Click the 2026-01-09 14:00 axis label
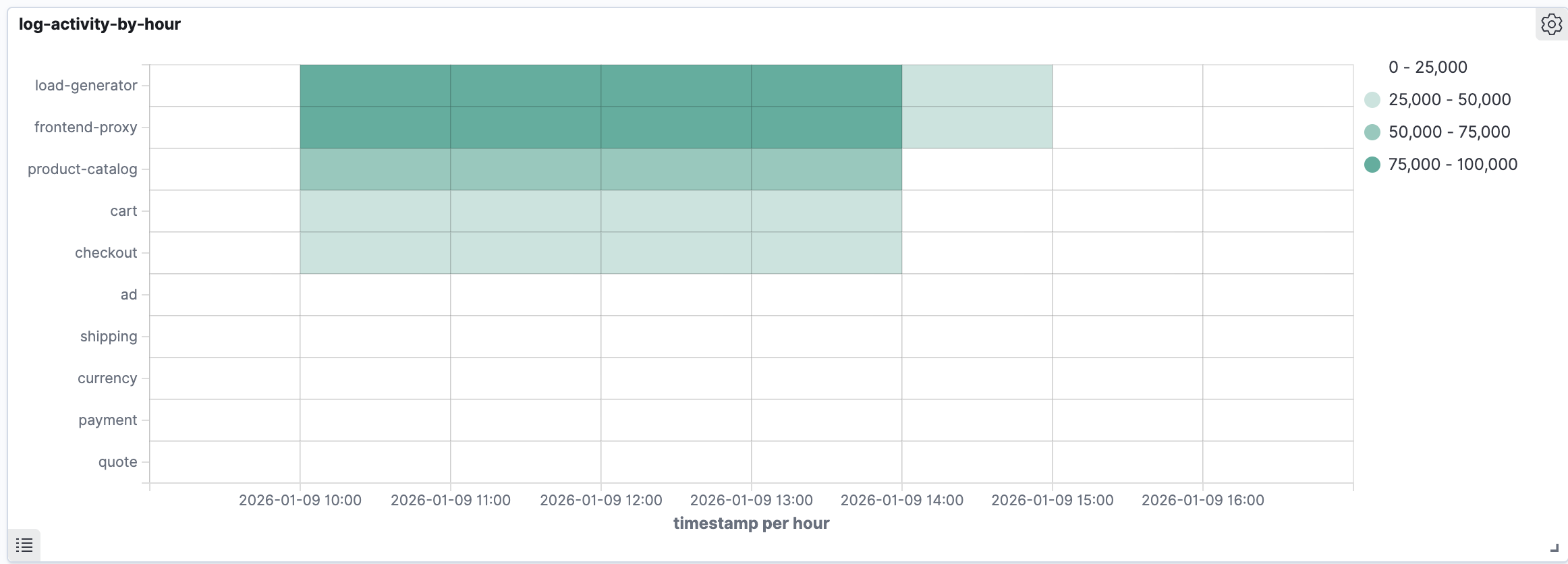 901,500
